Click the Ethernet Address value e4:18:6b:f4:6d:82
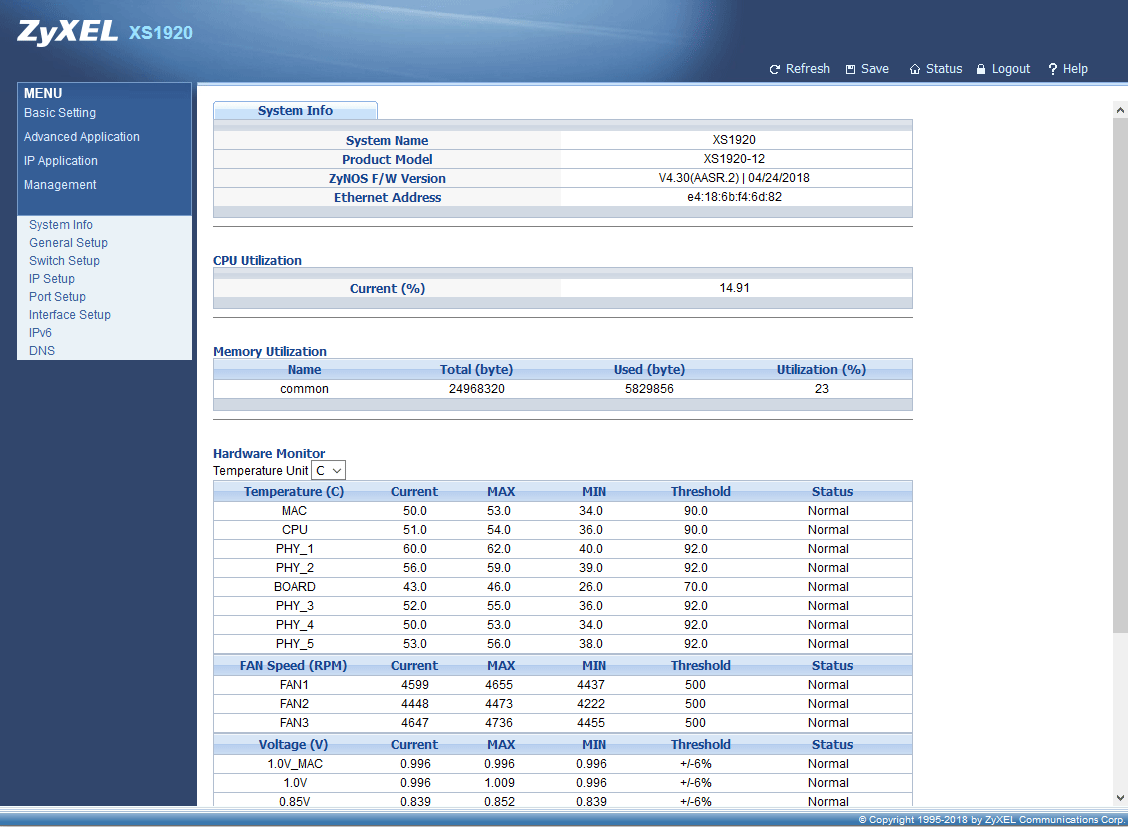This screenshot has width=1128, height=827. (x=734, y=197)
